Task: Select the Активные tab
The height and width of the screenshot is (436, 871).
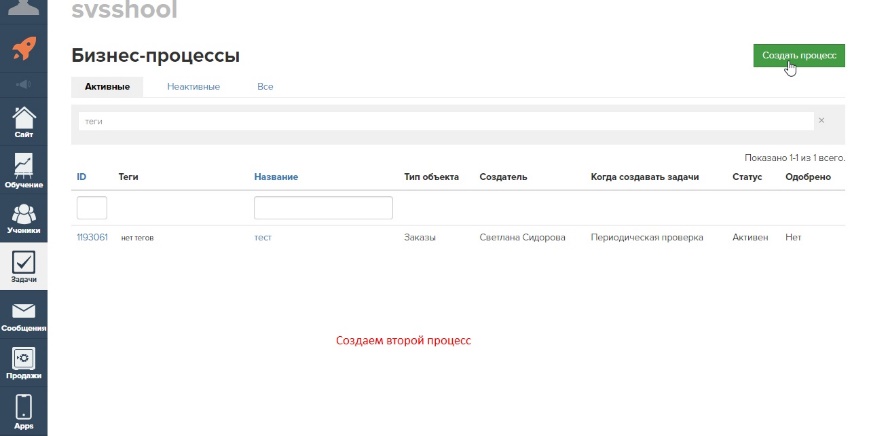Action: point(107,87)
